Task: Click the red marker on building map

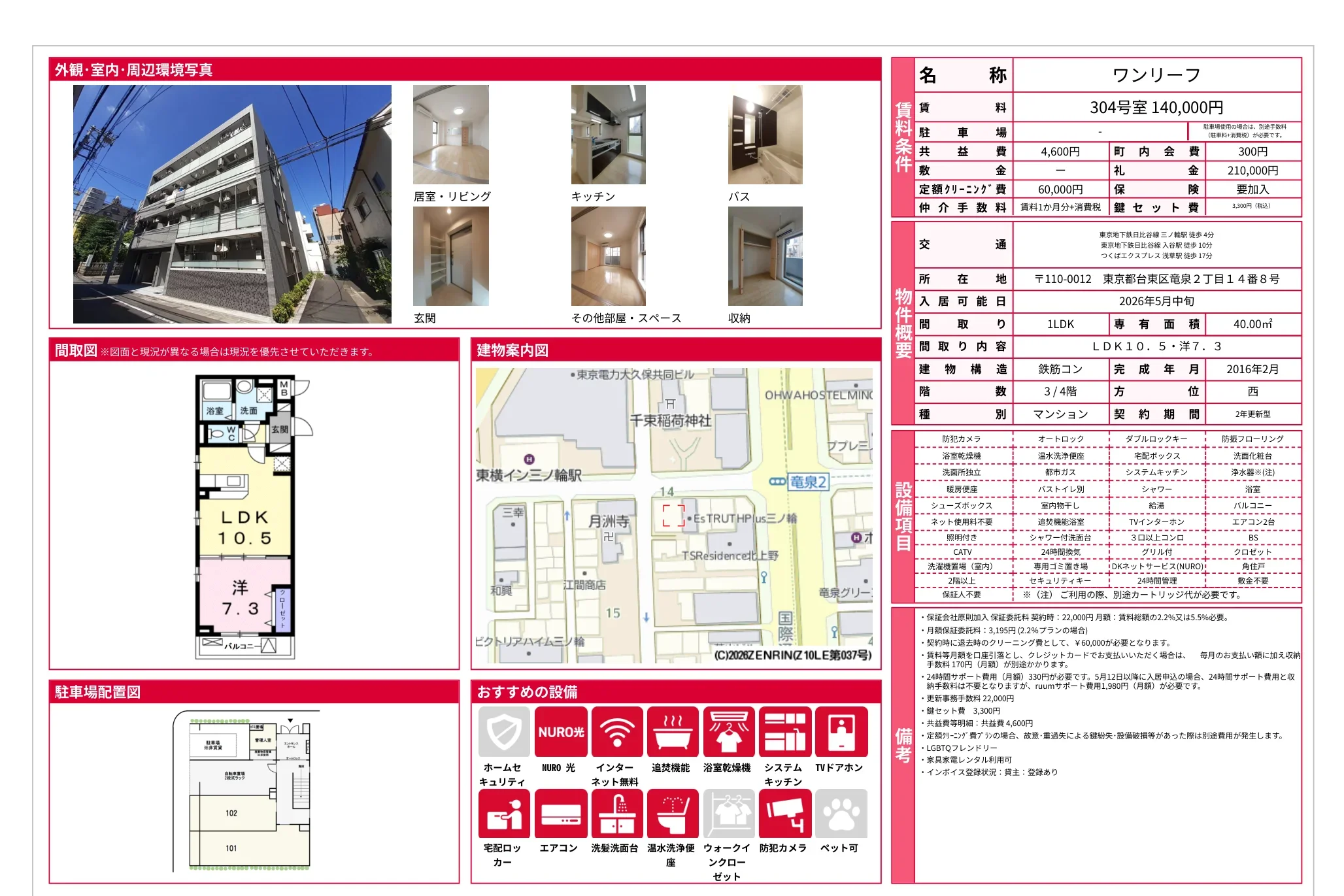Action: 673,515
